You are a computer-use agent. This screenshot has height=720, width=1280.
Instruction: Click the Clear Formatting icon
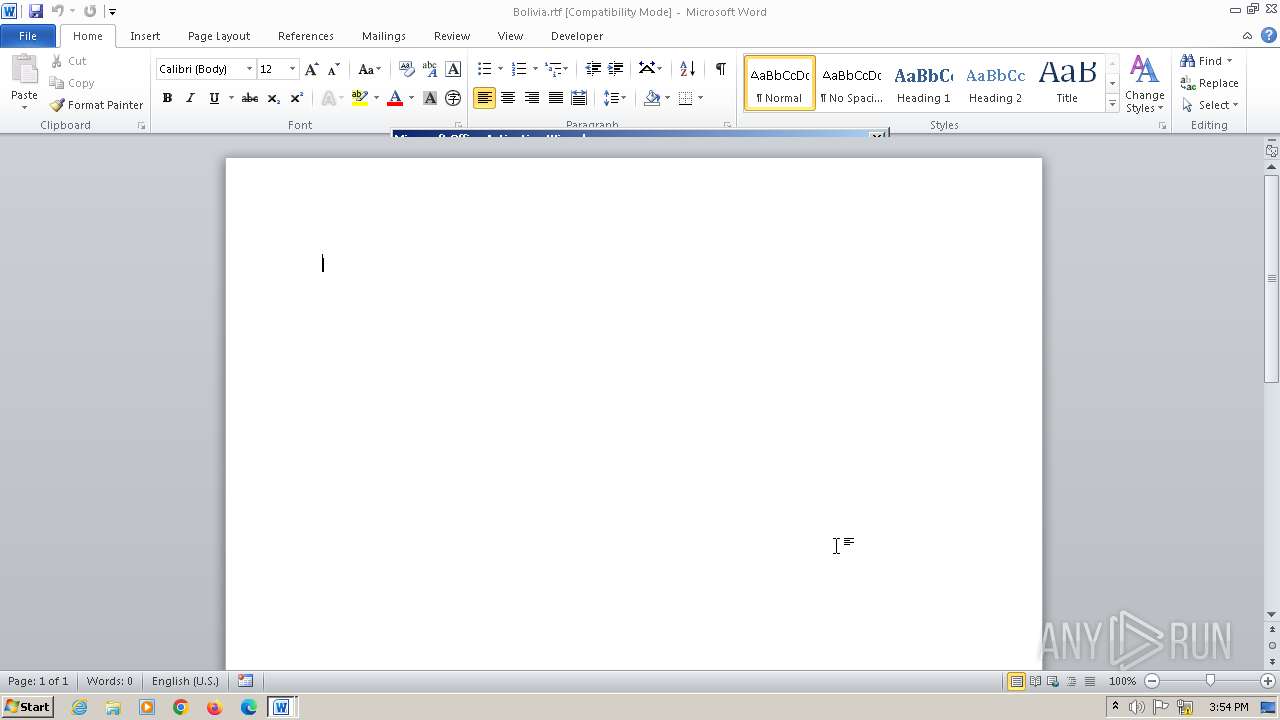coord(406,69)
